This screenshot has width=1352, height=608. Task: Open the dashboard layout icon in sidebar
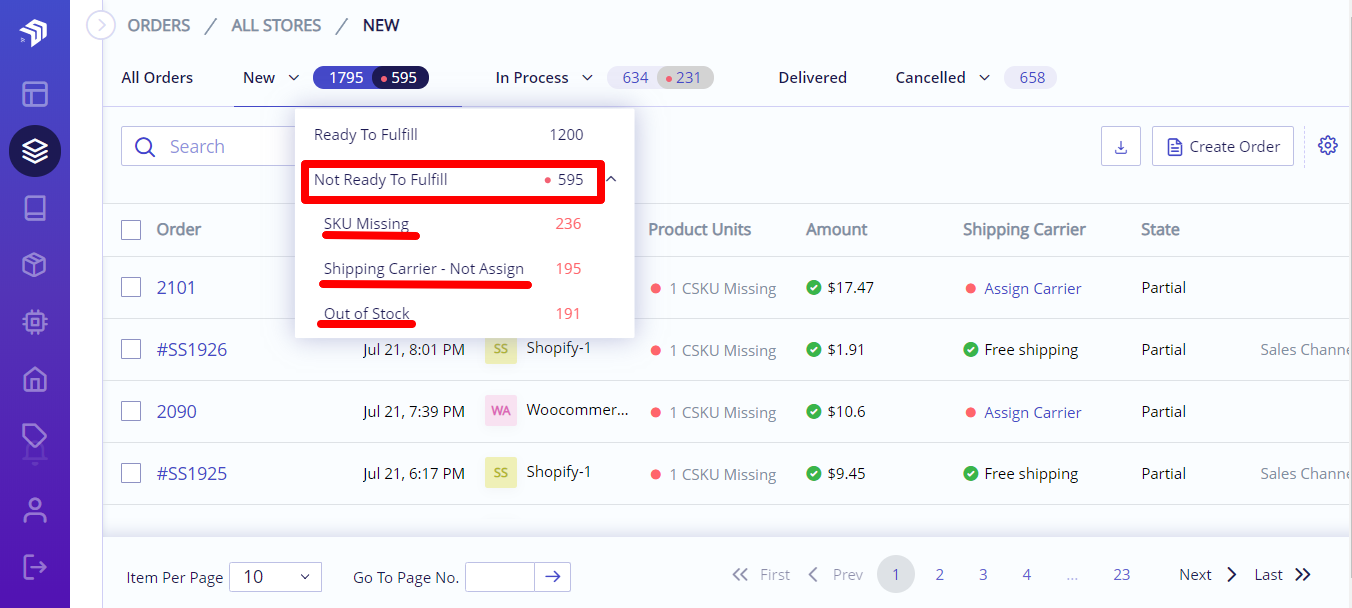(35, 94)
